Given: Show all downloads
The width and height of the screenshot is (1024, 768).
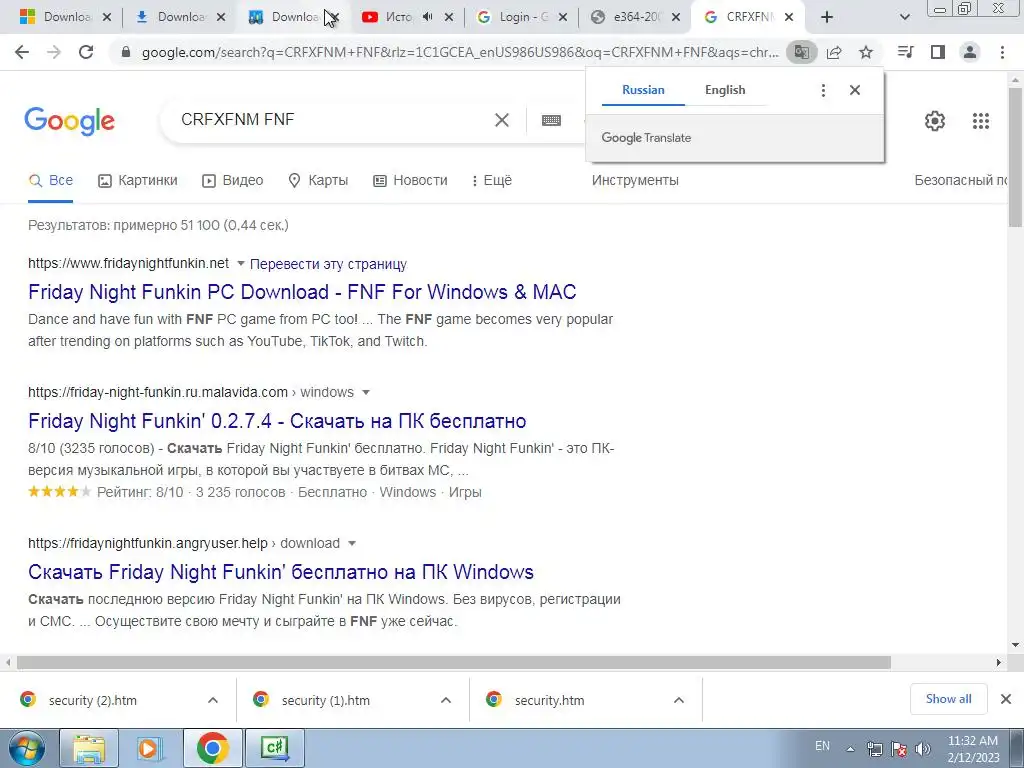Looking at the screenshot, I should (x=948, y=699).
